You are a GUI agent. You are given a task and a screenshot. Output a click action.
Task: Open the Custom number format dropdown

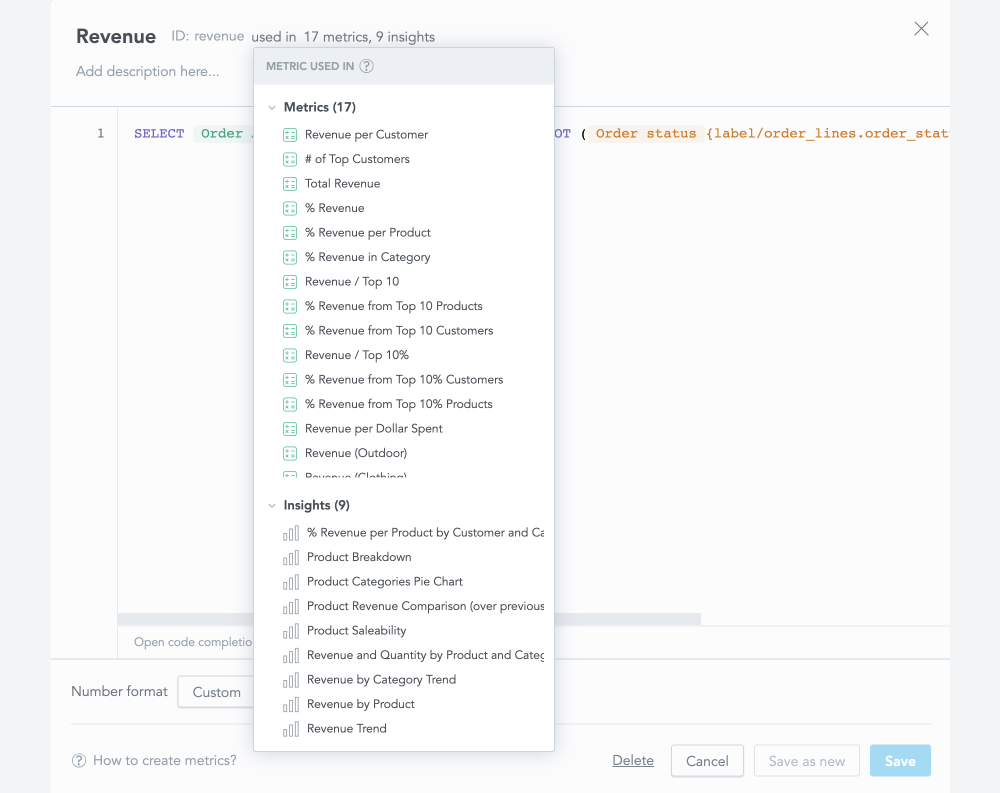(x=216, y=691)
